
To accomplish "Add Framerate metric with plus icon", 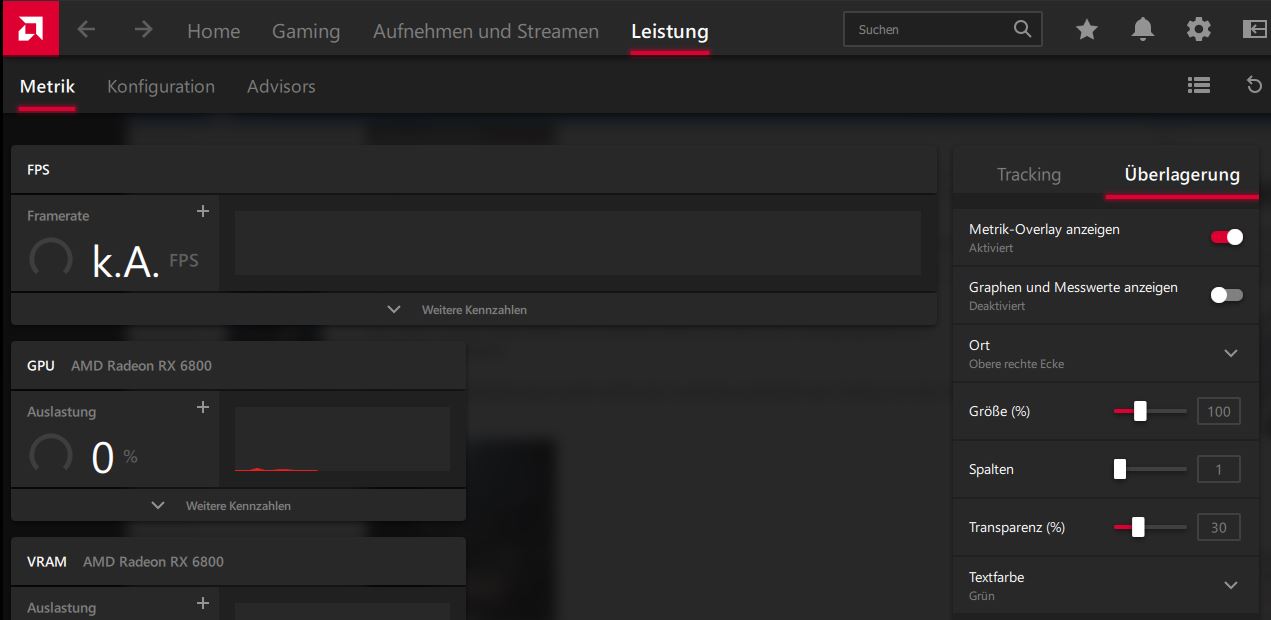I will [x=203, y=211].
